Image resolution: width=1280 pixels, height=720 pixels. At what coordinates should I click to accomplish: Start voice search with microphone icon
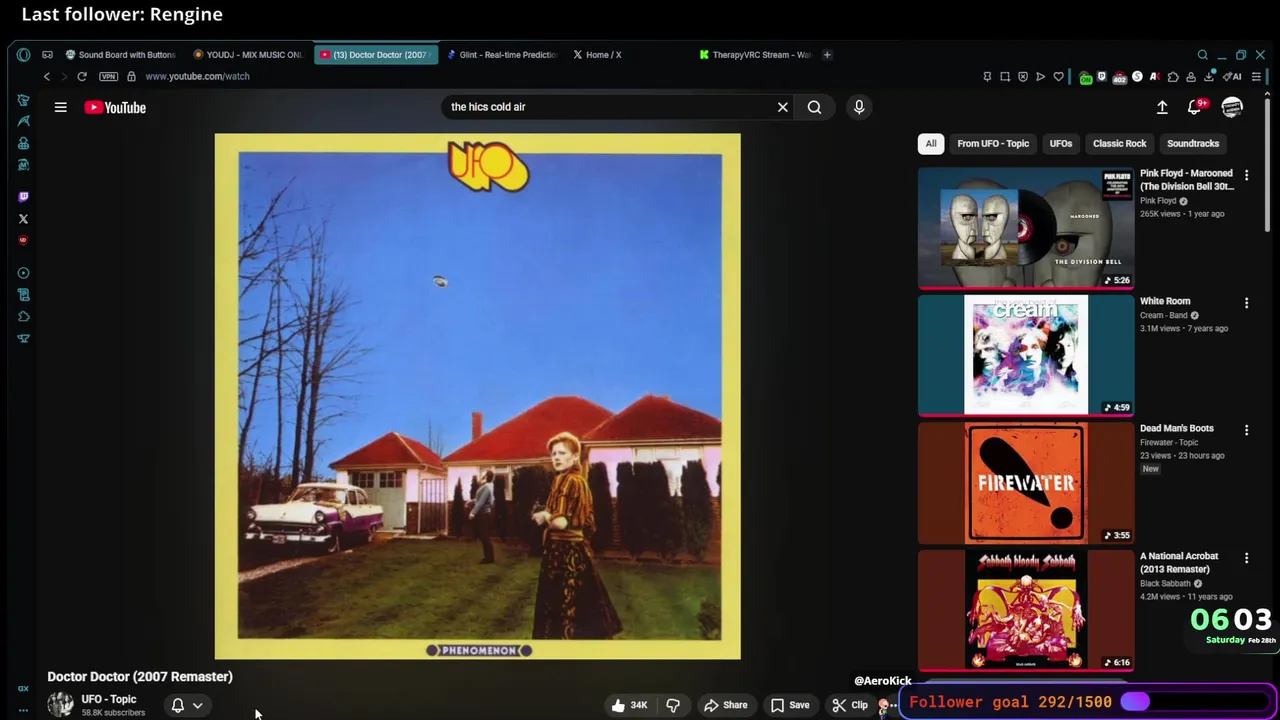click(859, 107)
